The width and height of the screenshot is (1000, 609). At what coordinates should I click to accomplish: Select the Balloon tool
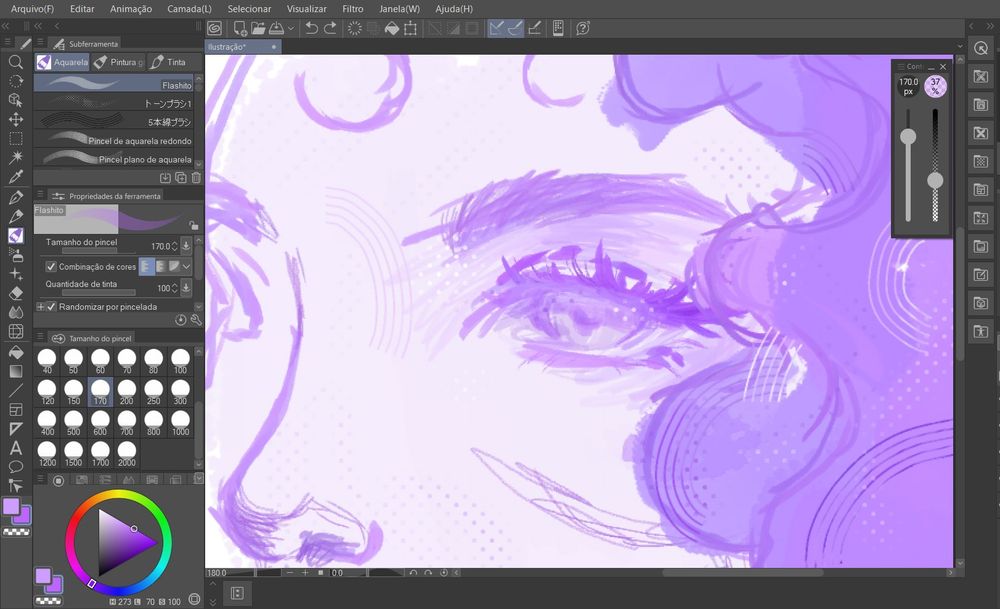[x=16, y=467]
